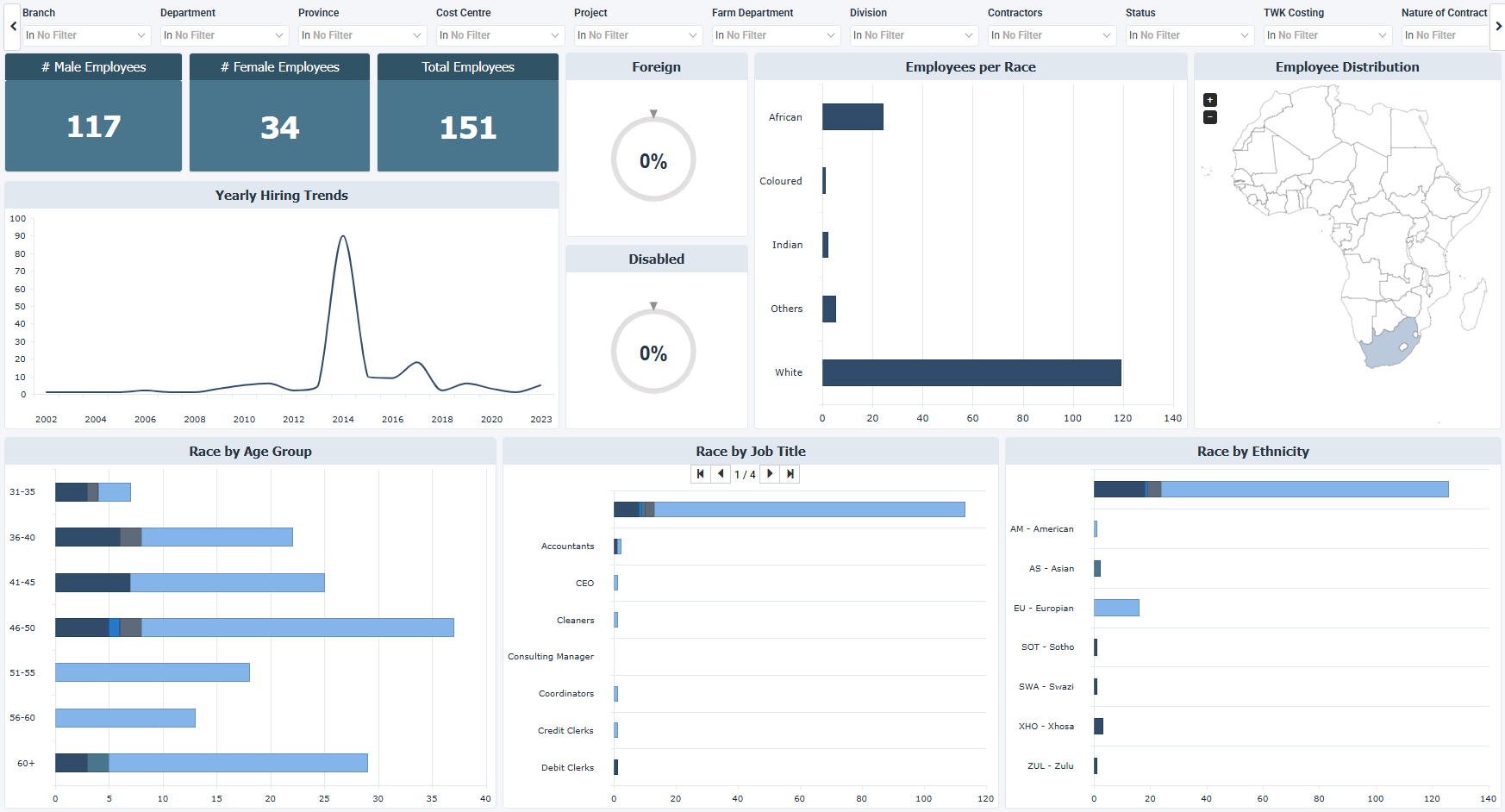Image resolution: width=1505 pixels, height=812 pixels.
Task: Click the Male Employees count card
Action: (x=93, y=113)
